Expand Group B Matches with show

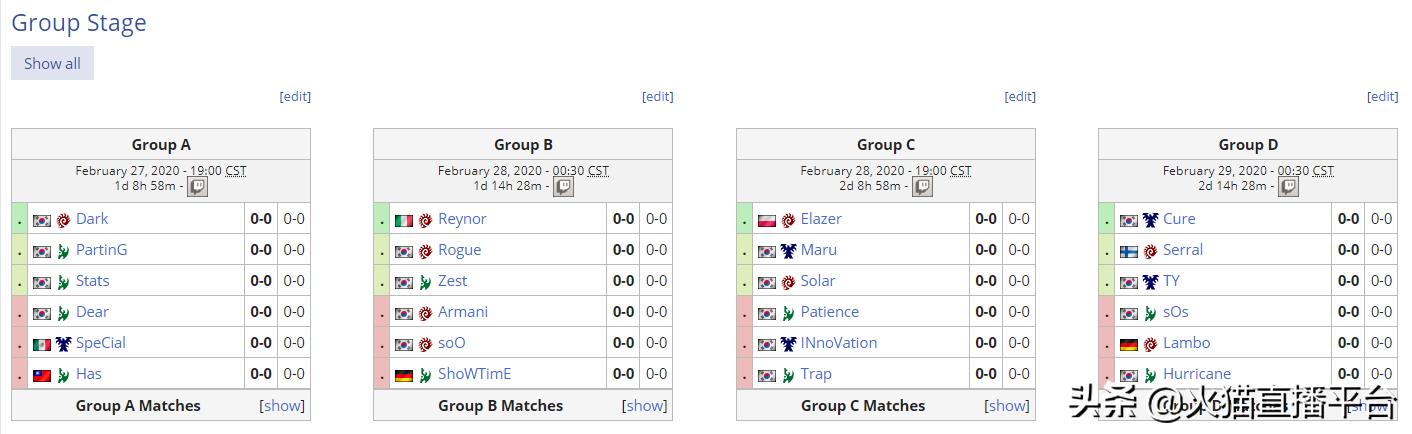coord(645,406)
